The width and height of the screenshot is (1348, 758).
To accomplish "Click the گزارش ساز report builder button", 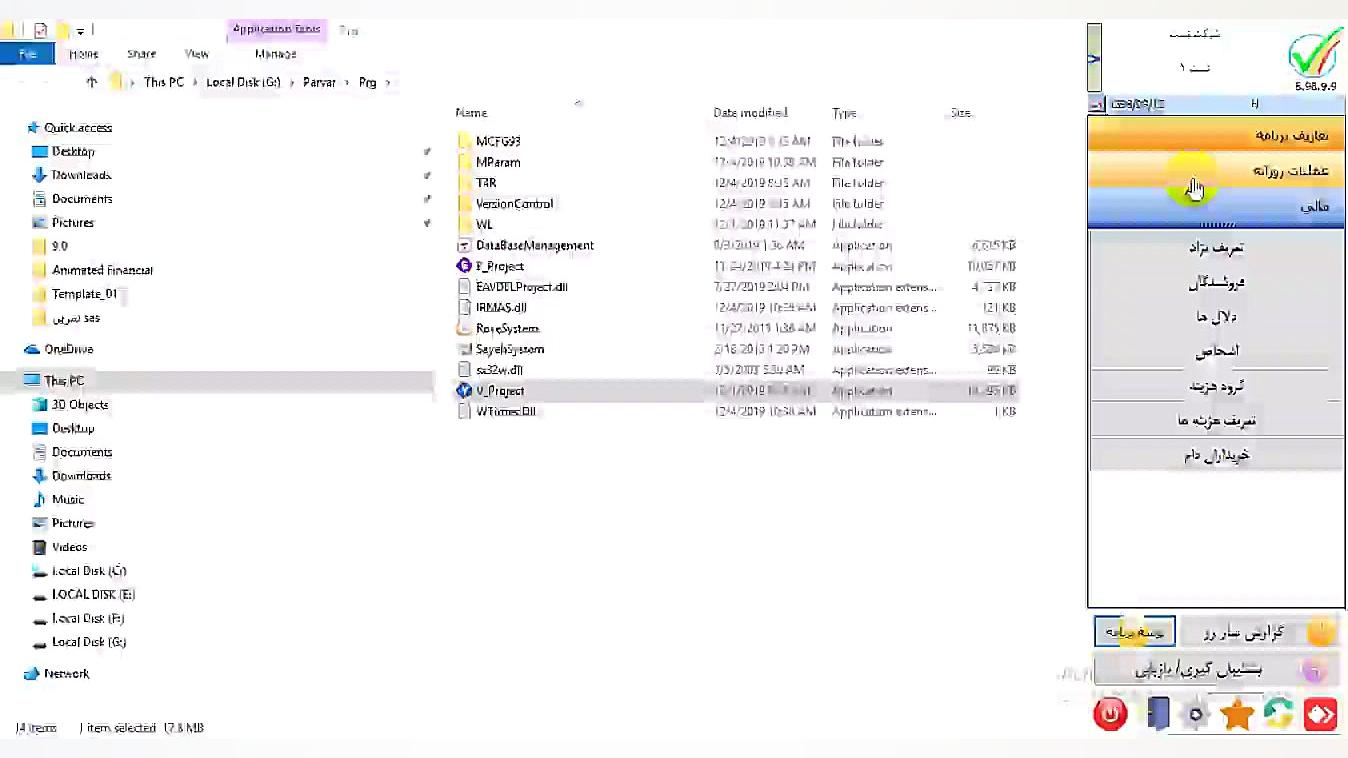I will (x=1259, y=632).
